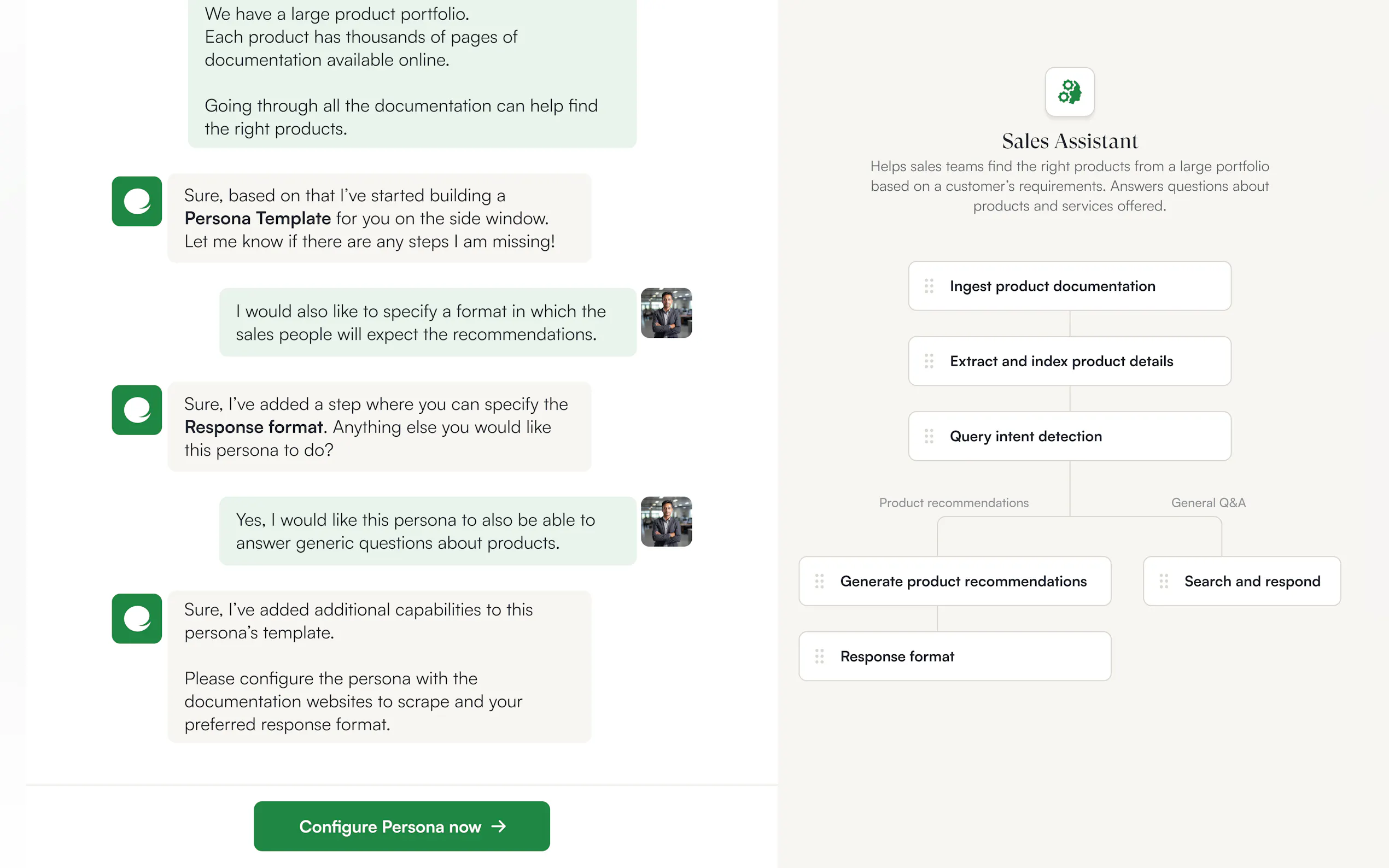Click drag handle on Response format step
This screenshot has height=868, width=1389.
[819, 656]
